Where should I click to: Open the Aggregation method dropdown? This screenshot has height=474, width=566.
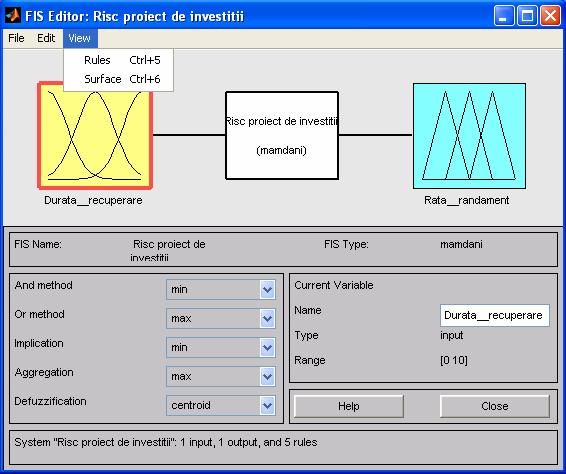pos(221,377)
